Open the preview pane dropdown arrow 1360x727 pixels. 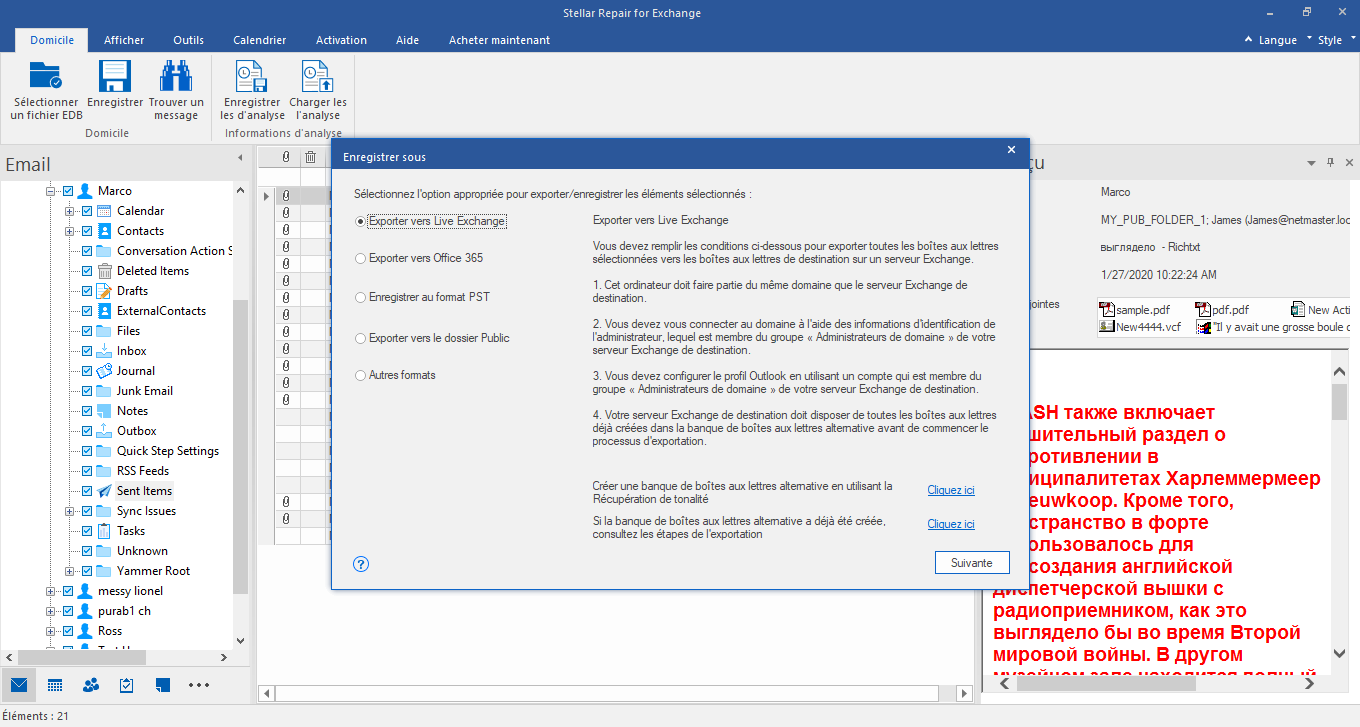[x=1312, y=162]
